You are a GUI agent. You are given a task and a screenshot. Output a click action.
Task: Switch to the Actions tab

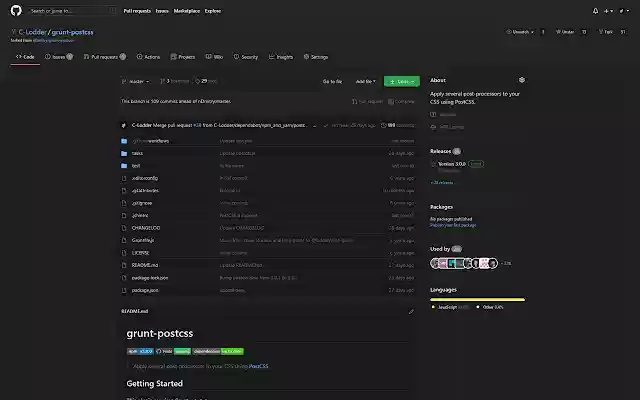148,57
